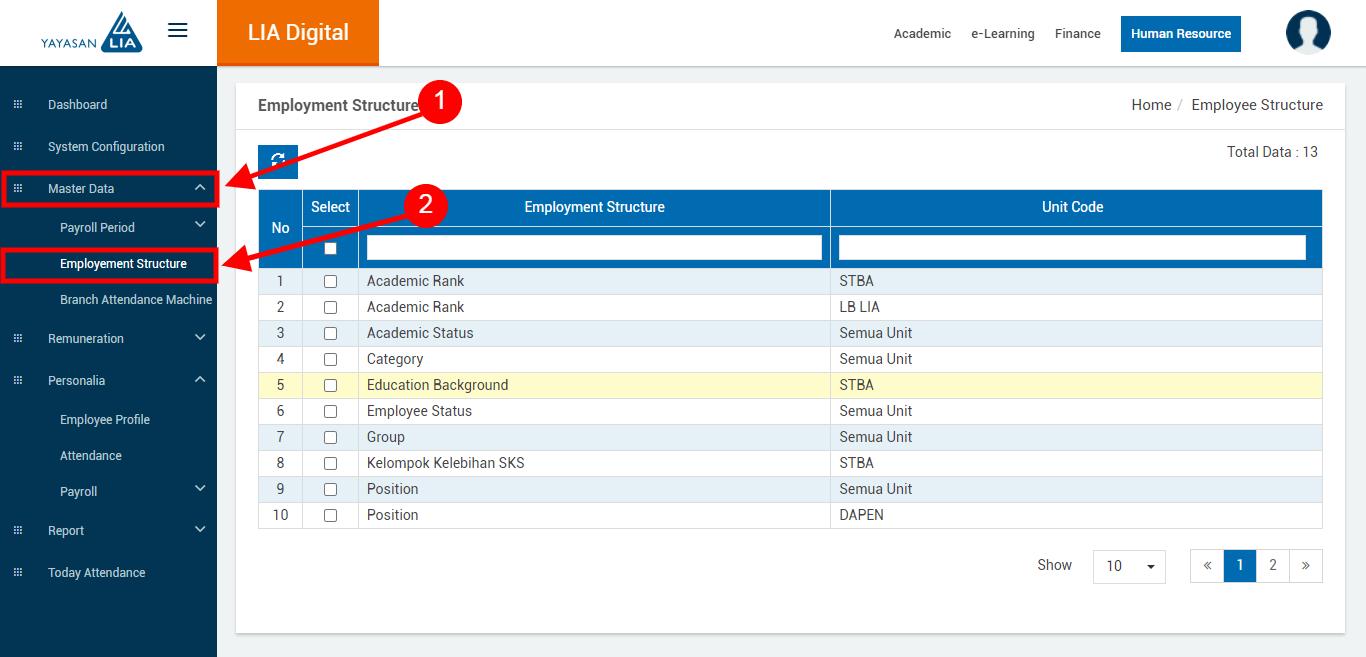Click the grid icon beside Today Attendance
This screenshot has height=657, width=1366.
[17, 573]
